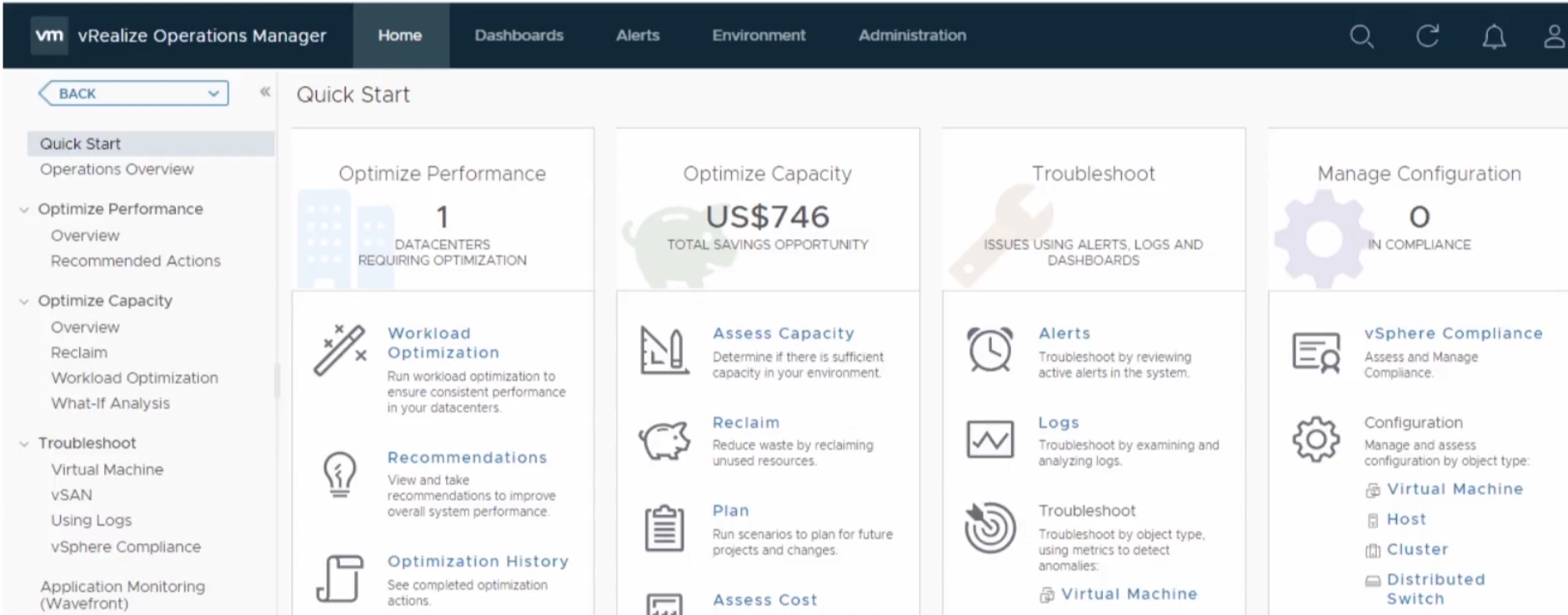Open the Environment tab

click(759, 35)
